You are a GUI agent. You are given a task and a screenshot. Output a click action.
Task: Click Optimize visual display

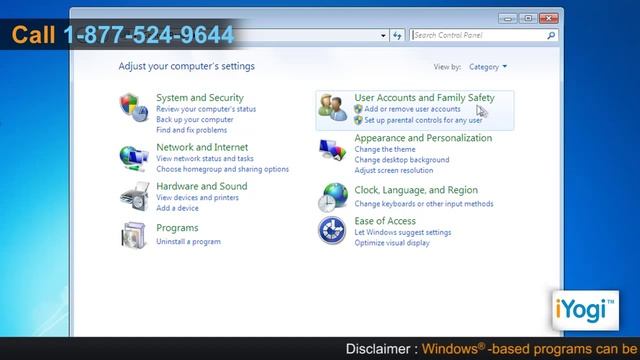click(x=392, y=243)
